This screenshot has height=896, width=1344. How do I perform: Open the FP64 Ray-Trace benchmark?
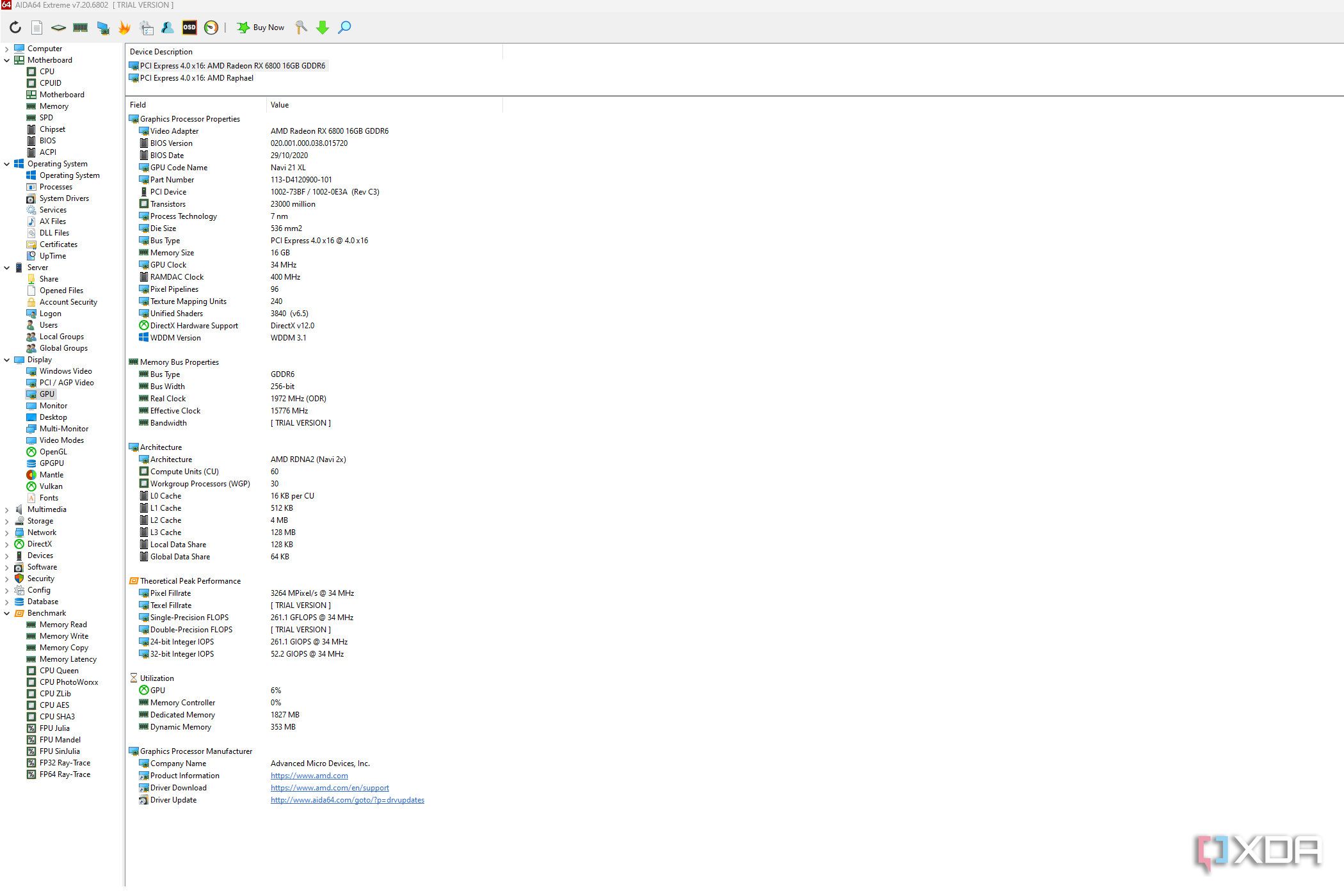(58, 774)
